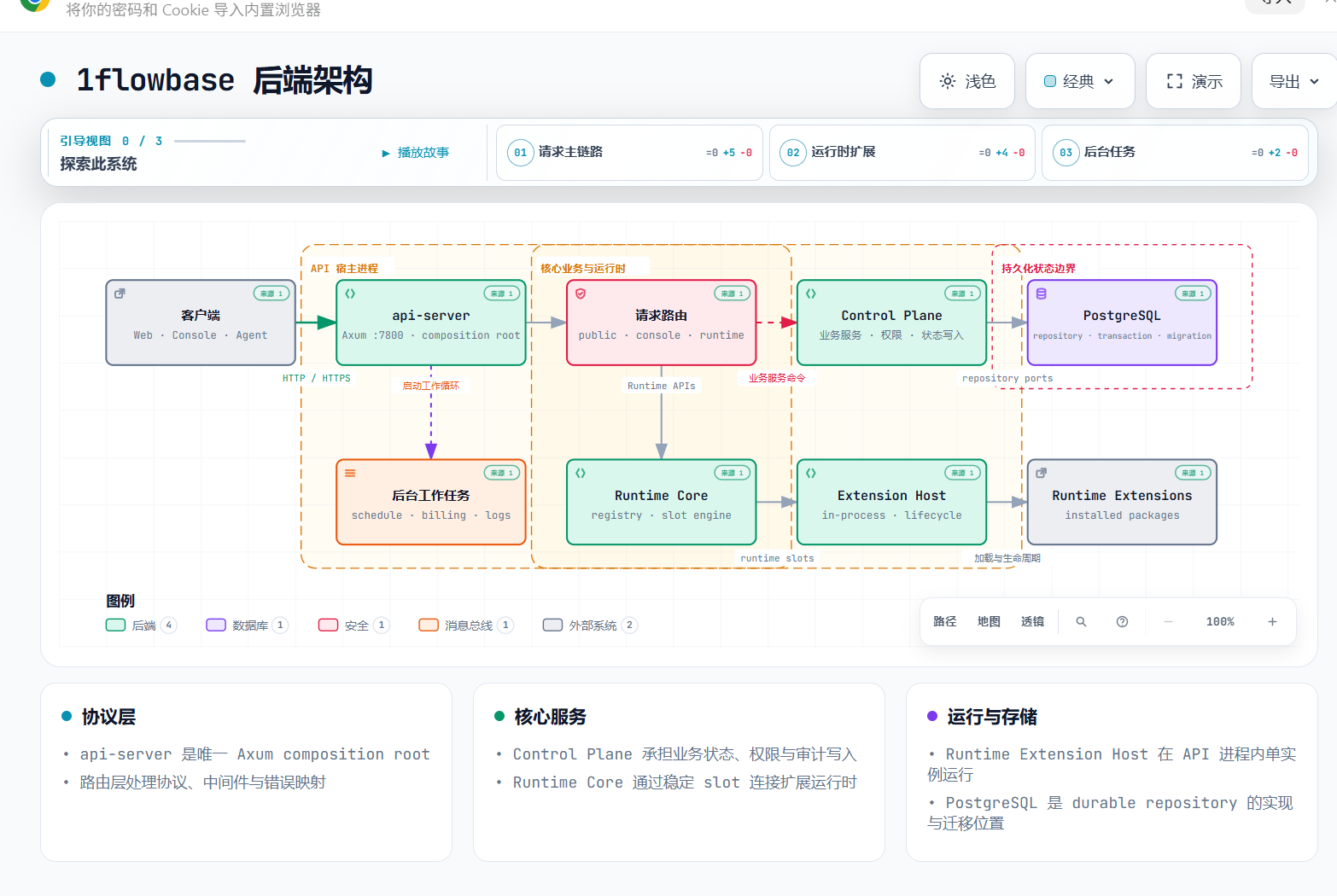Viewport: 1337px width, 896px height.
Task: Select the 后台工作任务 node title
Action: [x=431, y=496]
